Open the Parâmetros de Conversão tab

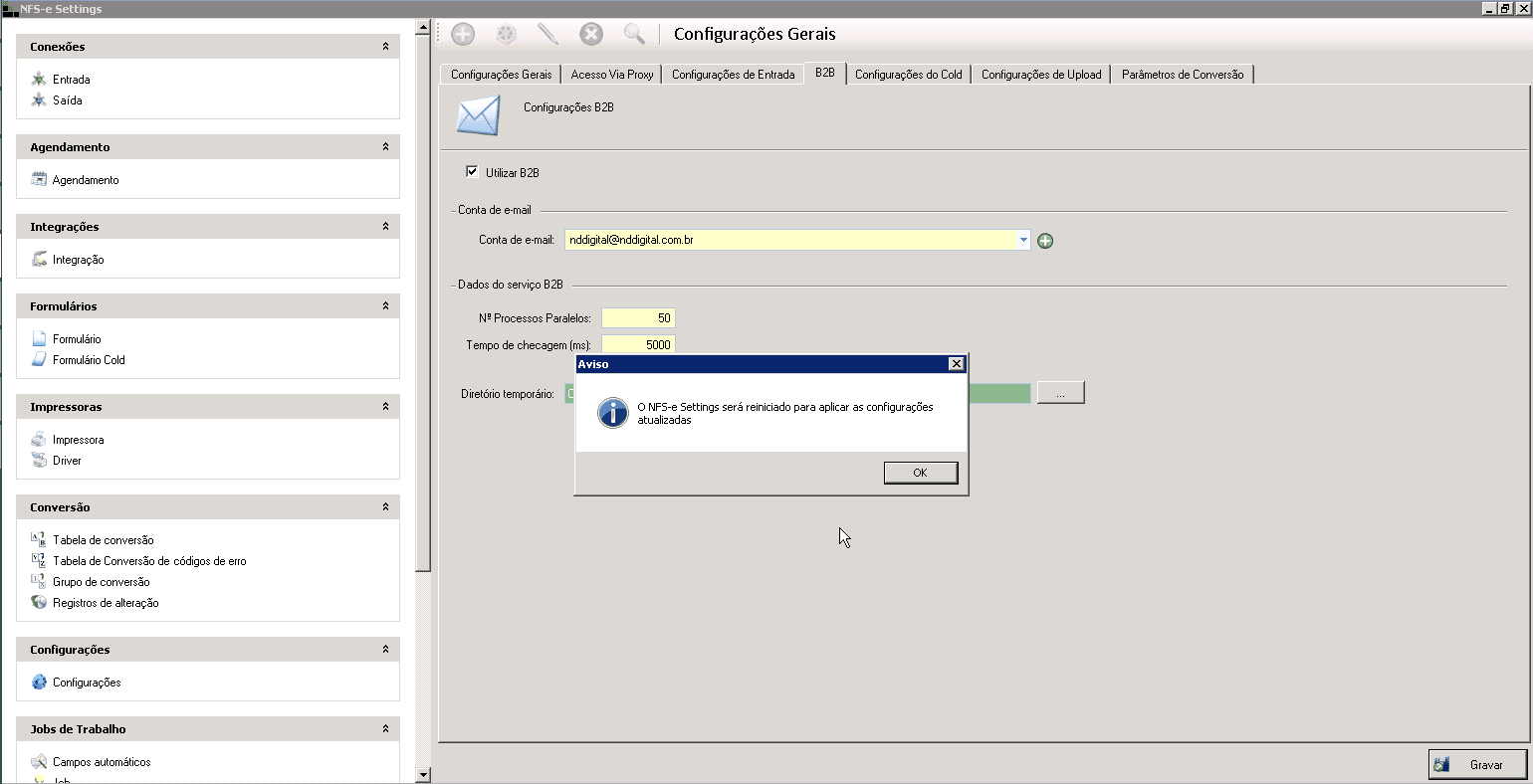[x=1182, y=75]
